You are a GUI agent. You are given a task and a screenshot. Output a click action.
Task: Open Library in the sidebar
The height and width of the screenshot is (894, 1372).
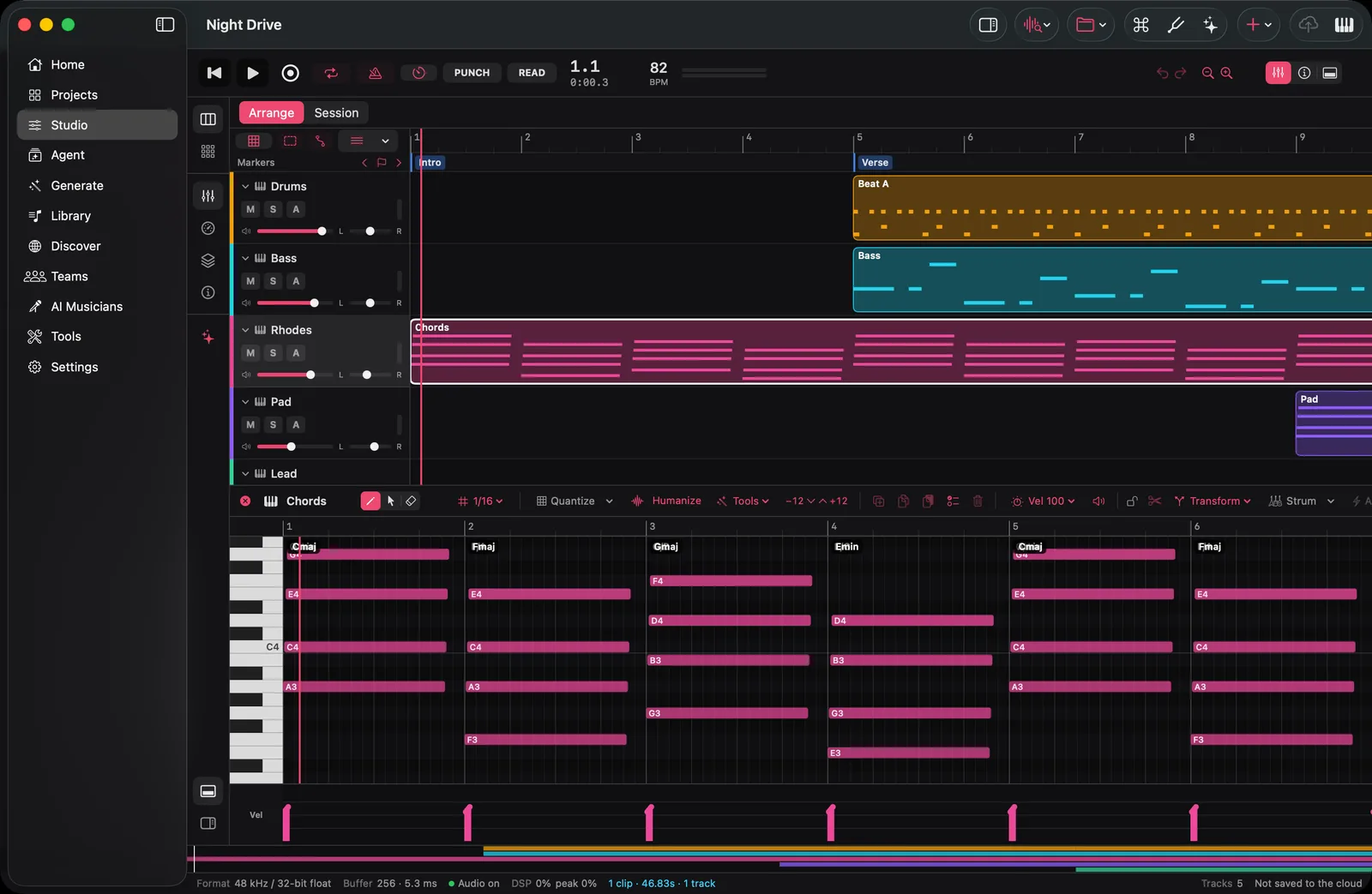tap(97, 216)
